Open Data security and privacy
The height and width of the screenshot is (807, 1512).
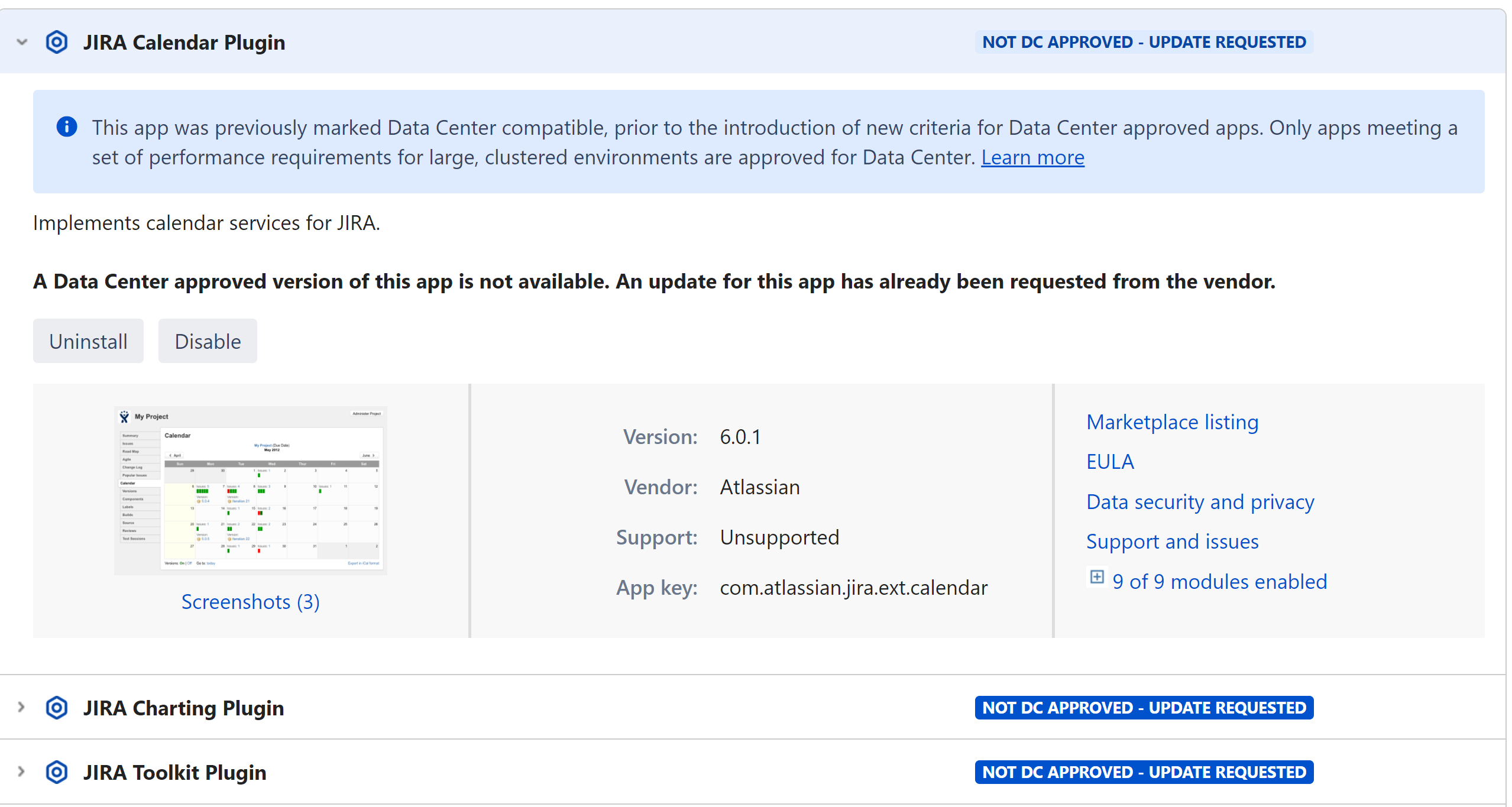[x=1199, y=501]
